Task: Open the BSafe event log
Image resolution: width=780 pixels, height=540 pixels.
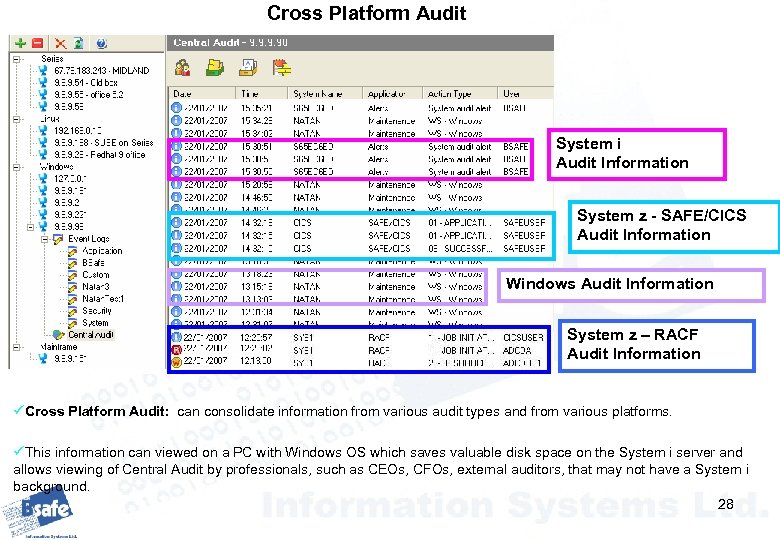Action: tap(93, 263)
